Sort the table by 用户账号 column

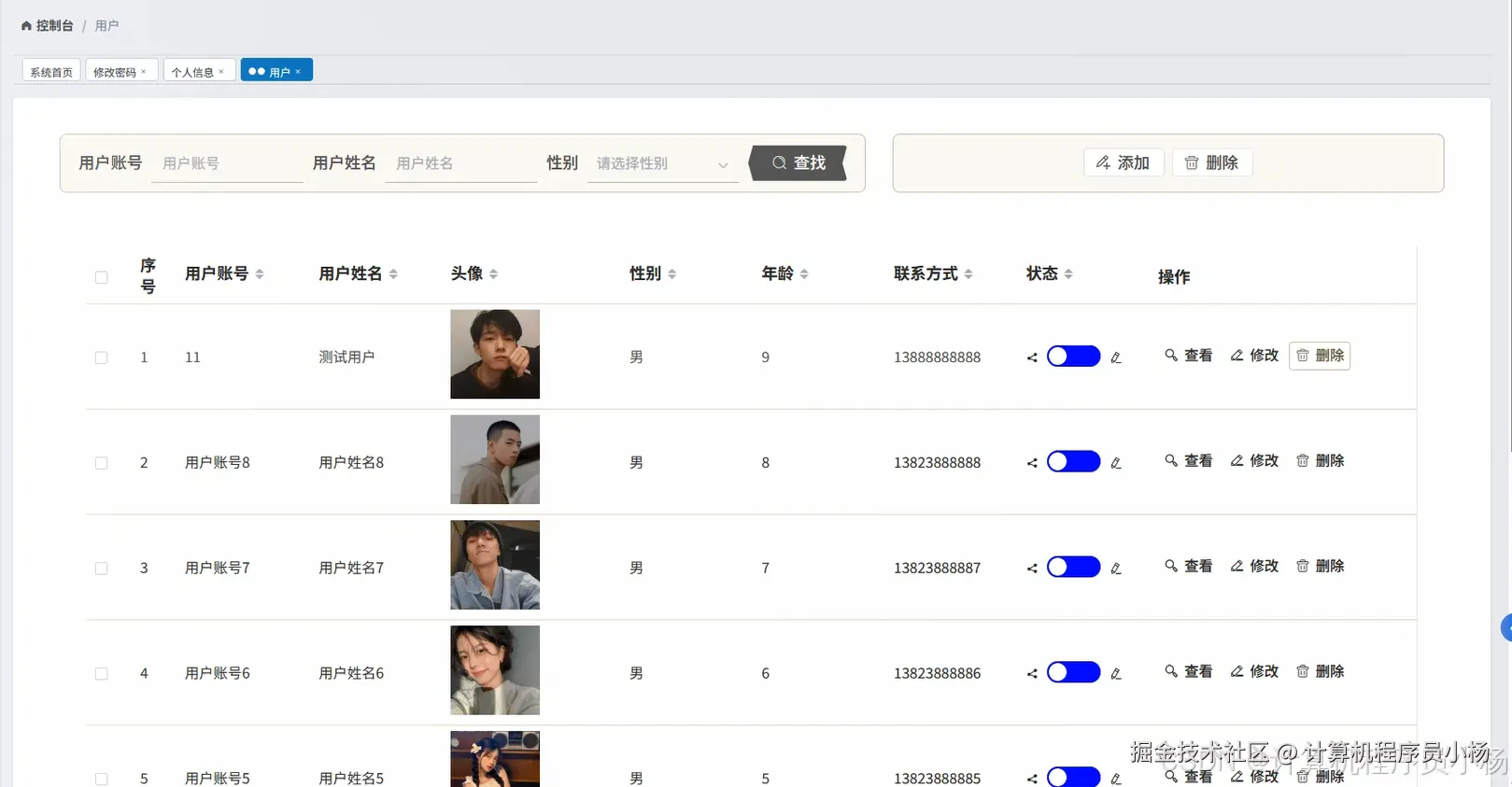click(x=260, y=274)
